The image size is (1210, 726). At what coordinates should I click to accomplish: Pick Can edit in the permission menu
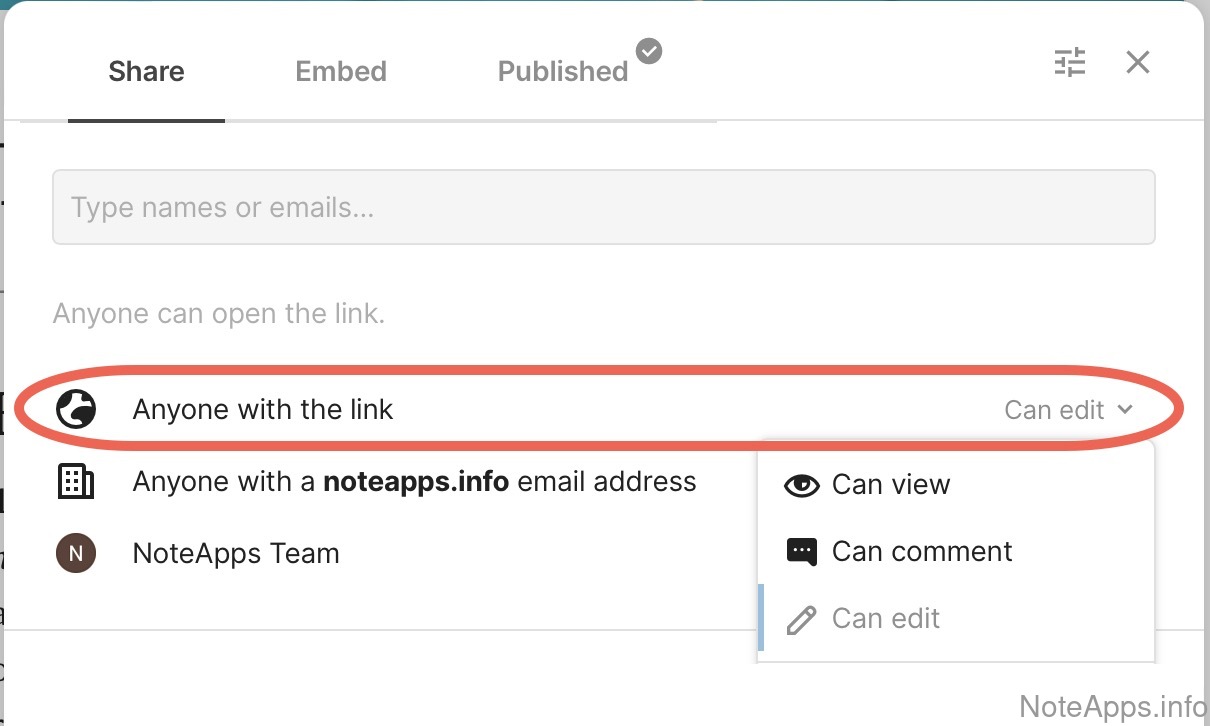[x=886, y=619]
